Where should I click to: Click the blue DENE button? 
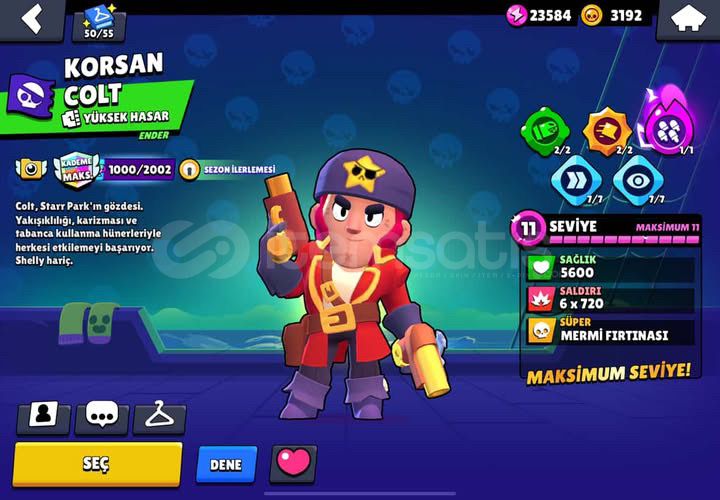point(226,464)
